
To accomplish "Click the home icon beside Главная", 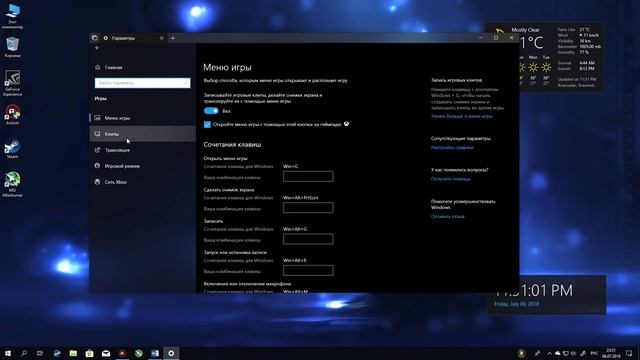I will tap(98, 67).
